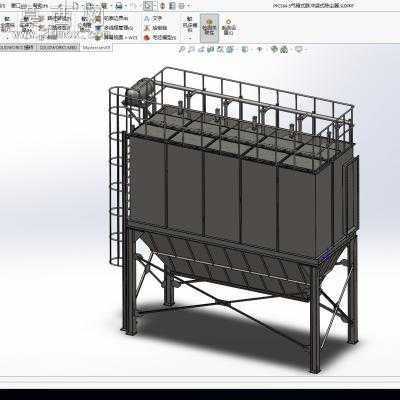Click the Save icon in quick toolbar

pyautogui.click(x=104, y=6)
